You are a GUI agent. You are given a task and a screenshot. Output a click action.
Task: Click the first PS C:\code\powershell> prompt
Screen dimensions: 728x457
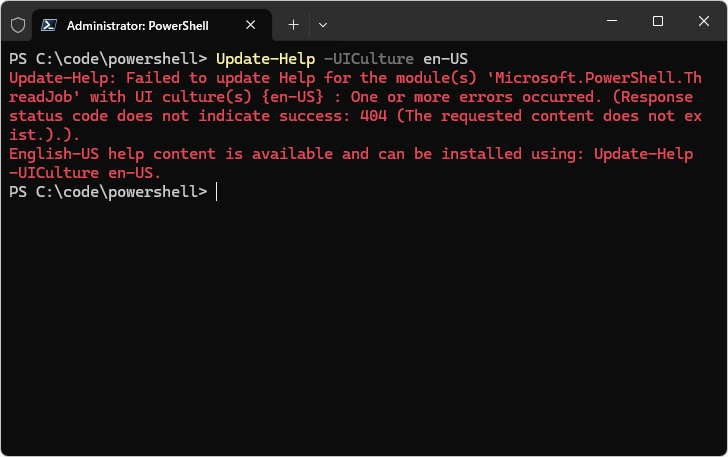click(108, 58)
